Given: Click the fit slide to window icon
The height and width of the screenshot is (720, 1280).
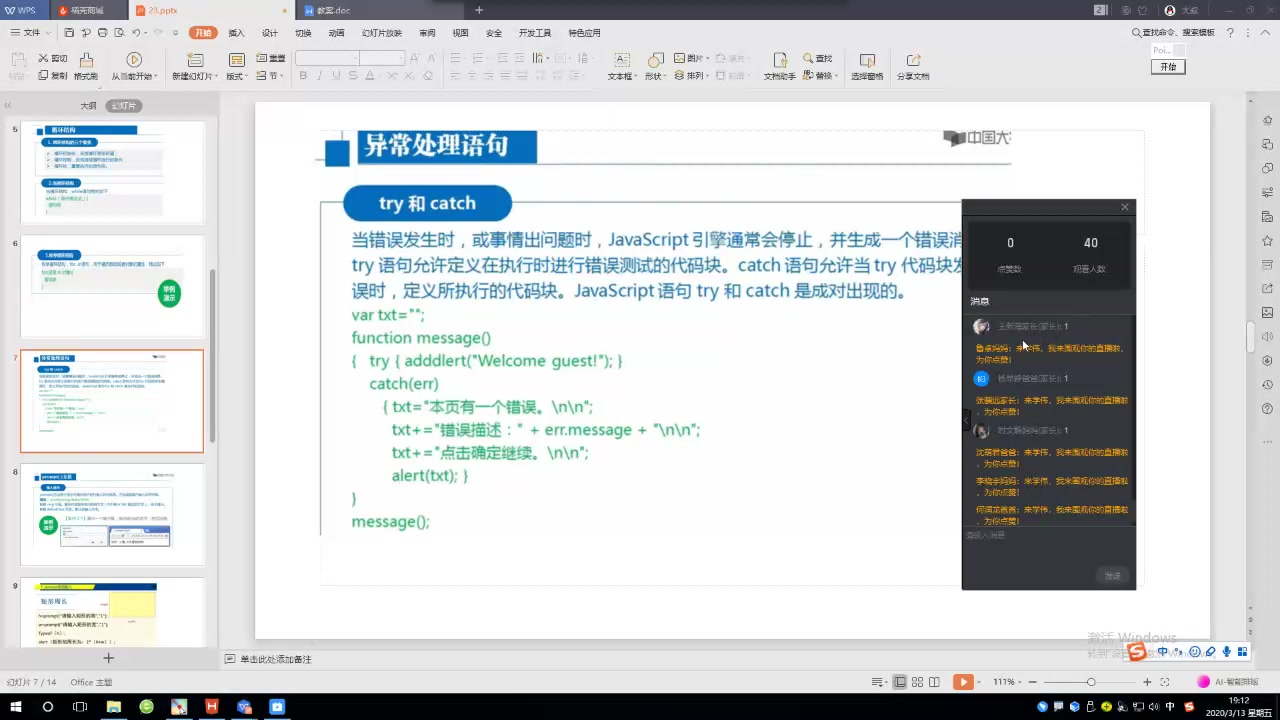Looking at the screenshot, I should (1165, 682).
